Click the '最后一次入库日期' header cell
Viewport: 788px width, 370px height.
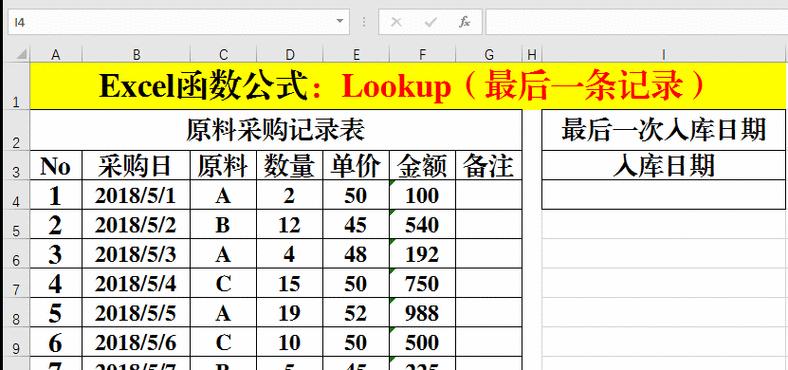coord(663,130)
